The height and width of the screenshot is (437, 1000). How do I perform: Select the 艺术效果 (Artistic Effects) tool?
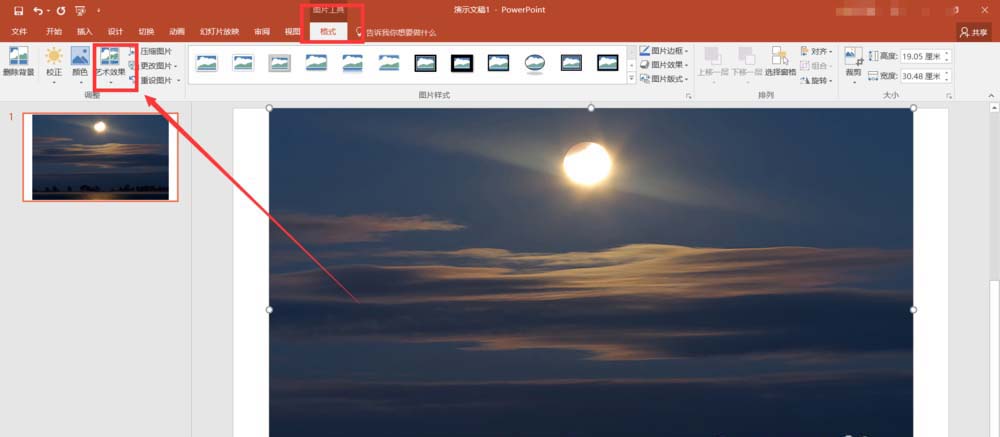pos(110,63)
